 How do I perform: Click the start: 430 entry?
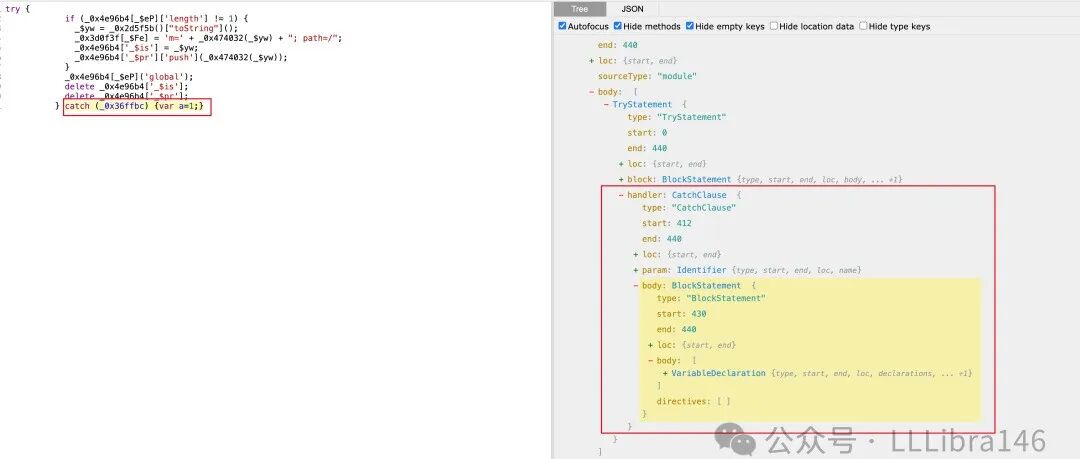tap(682, 314)
